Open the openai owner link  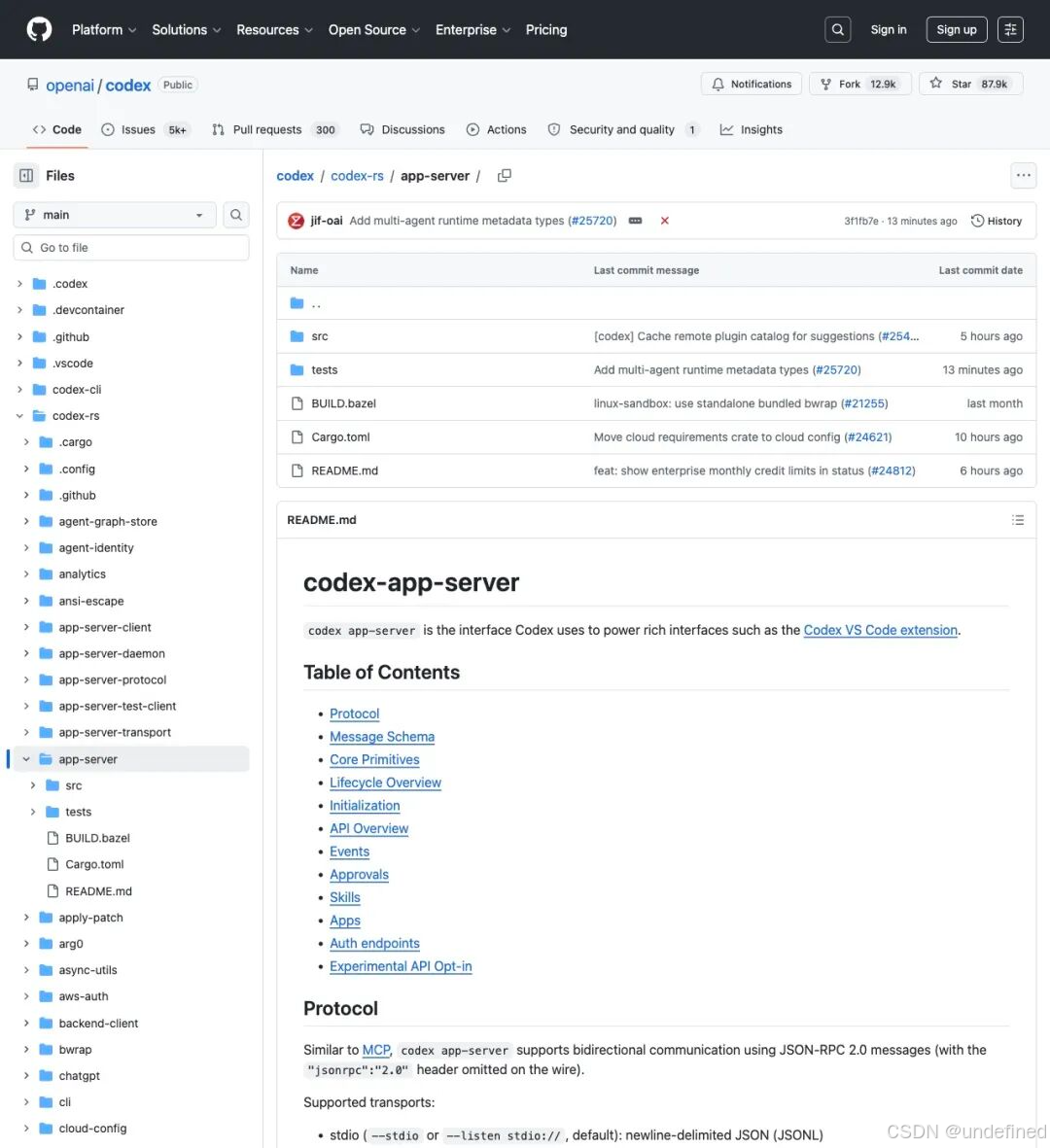tap(70, 85)
